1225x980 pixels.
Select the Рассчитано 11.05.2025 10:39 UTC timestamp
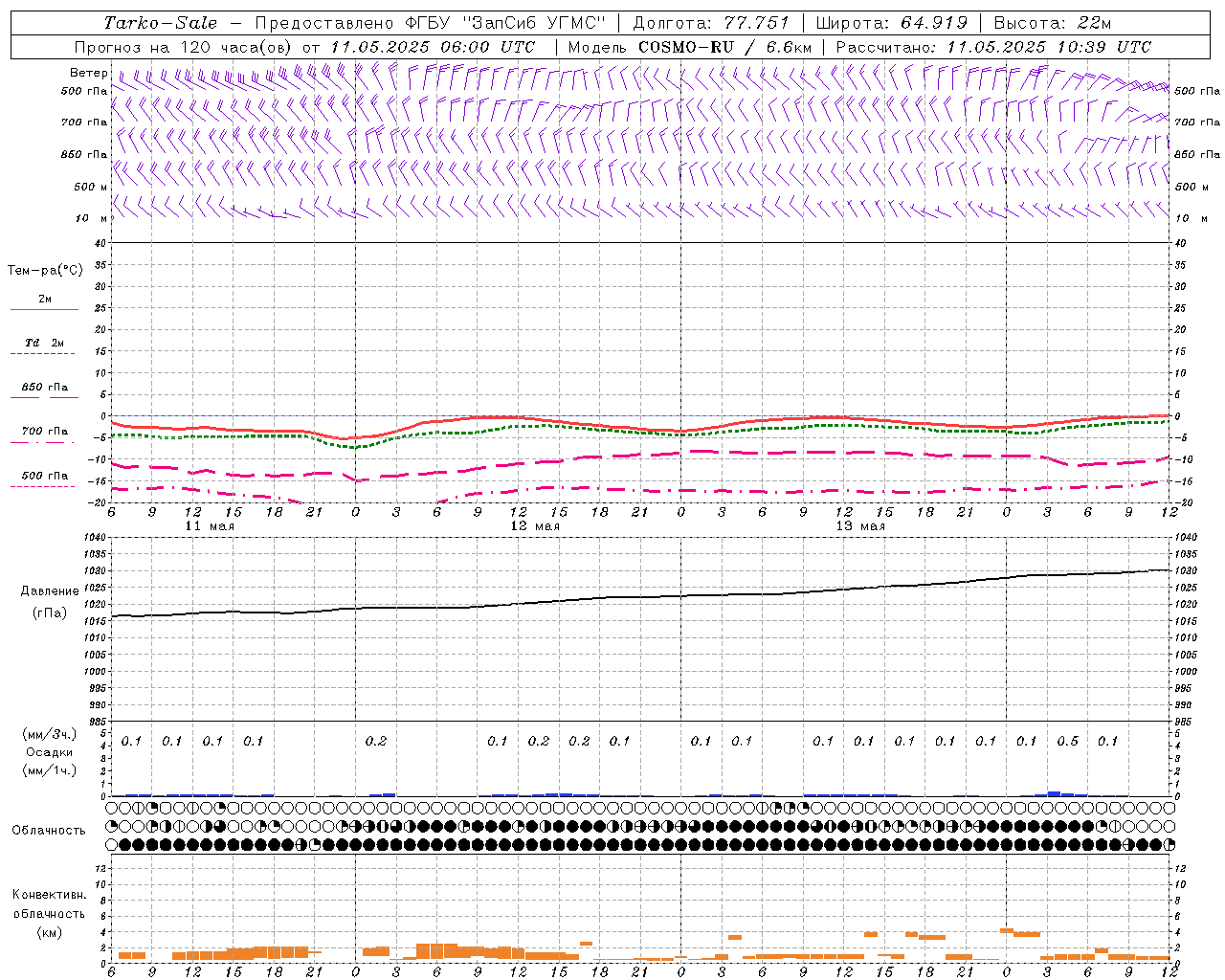pos(993,47)
